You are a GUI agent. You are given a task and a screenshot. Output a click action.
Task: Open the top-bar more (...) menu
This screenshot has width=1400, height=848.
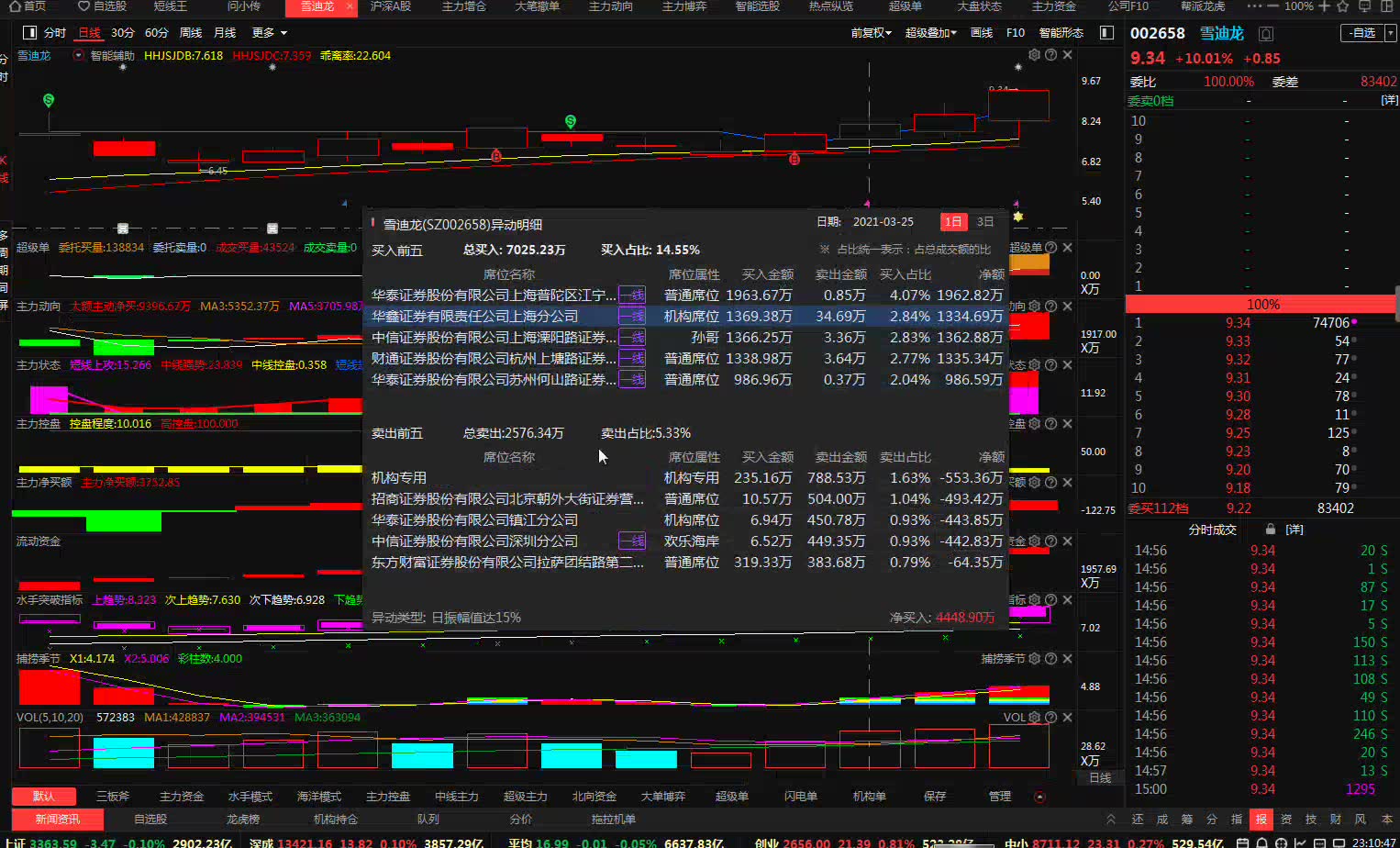(x=1254, y=6)
